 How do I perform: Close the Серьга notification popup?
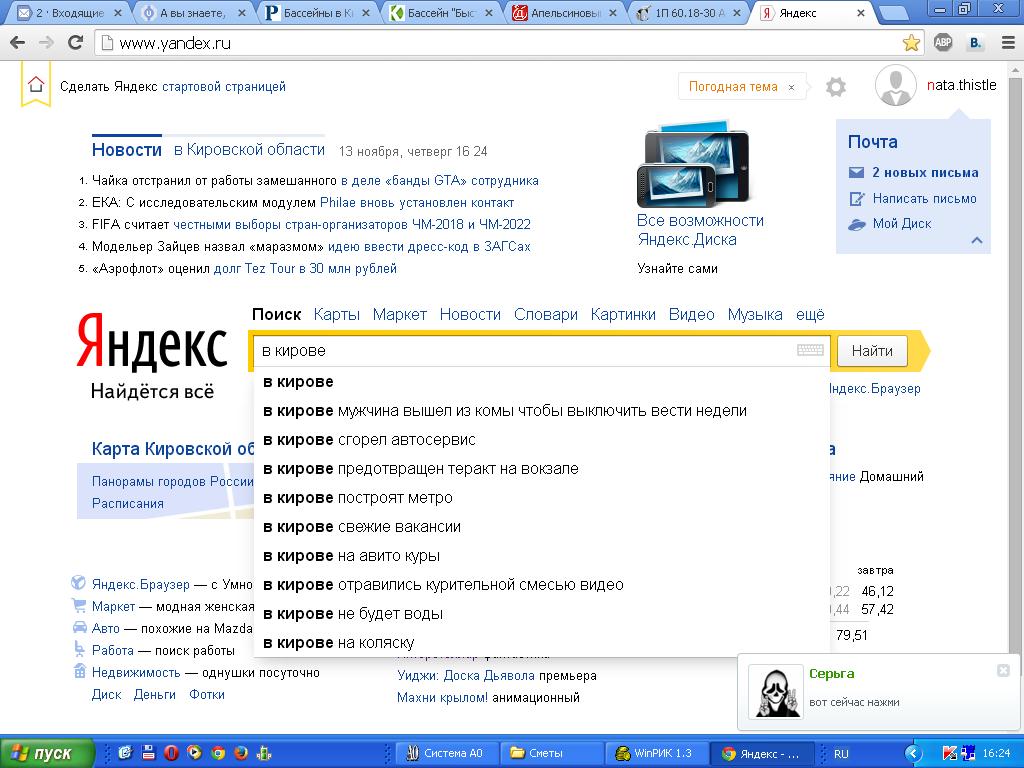pyautogui.click(x=1003, y=671)
